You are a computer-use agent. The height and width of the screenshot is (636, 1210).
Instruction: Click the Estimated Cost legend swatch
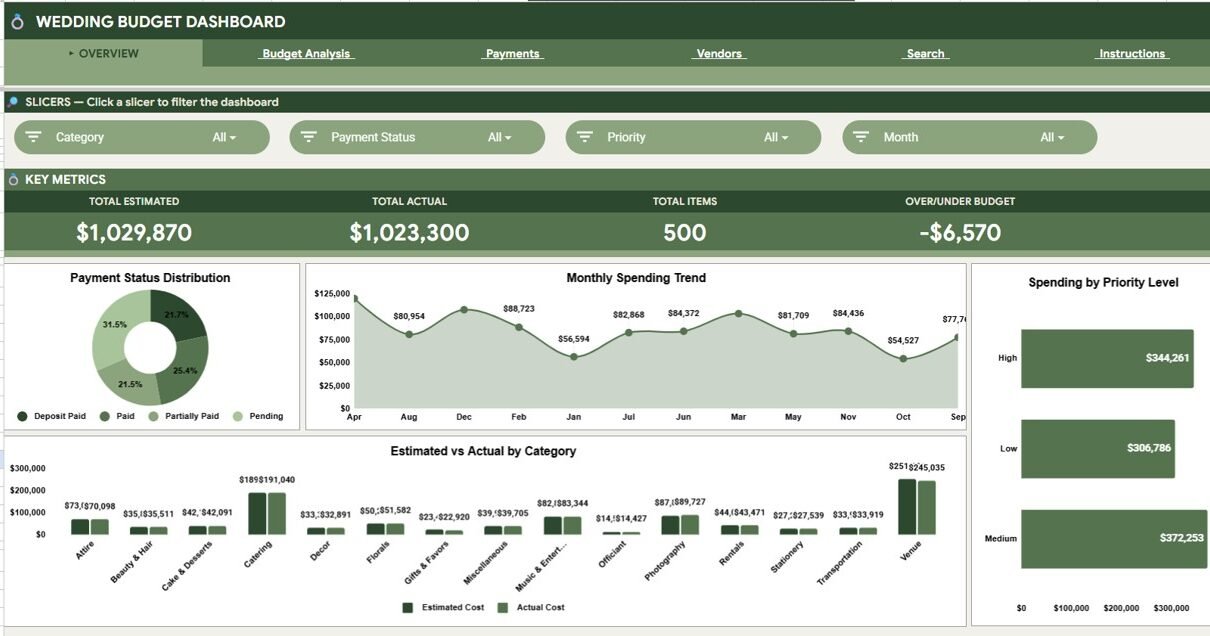point(407,607)
